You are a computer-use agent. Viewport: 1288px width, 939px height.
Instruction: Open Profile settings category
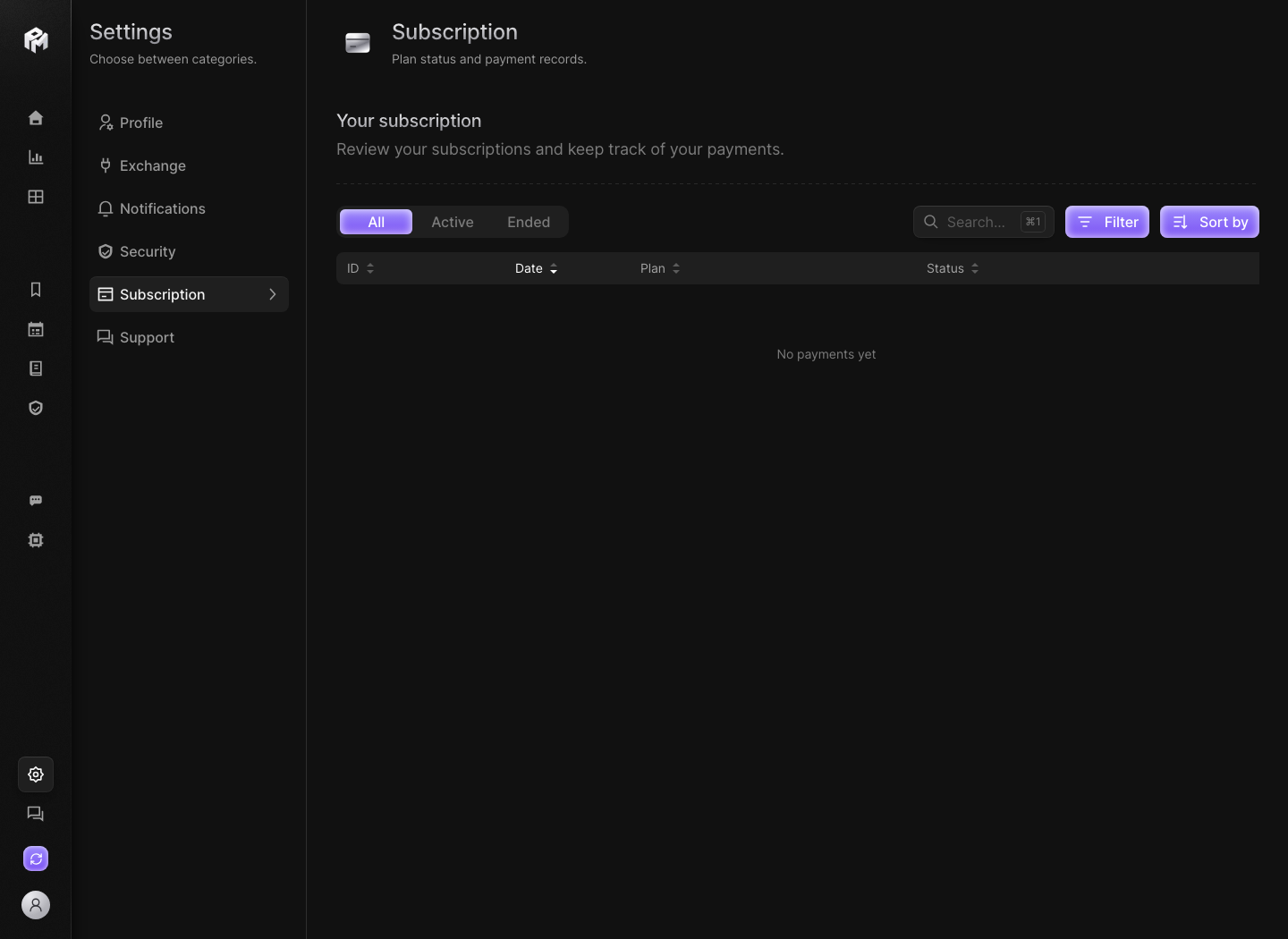click(x=189, y=123)
